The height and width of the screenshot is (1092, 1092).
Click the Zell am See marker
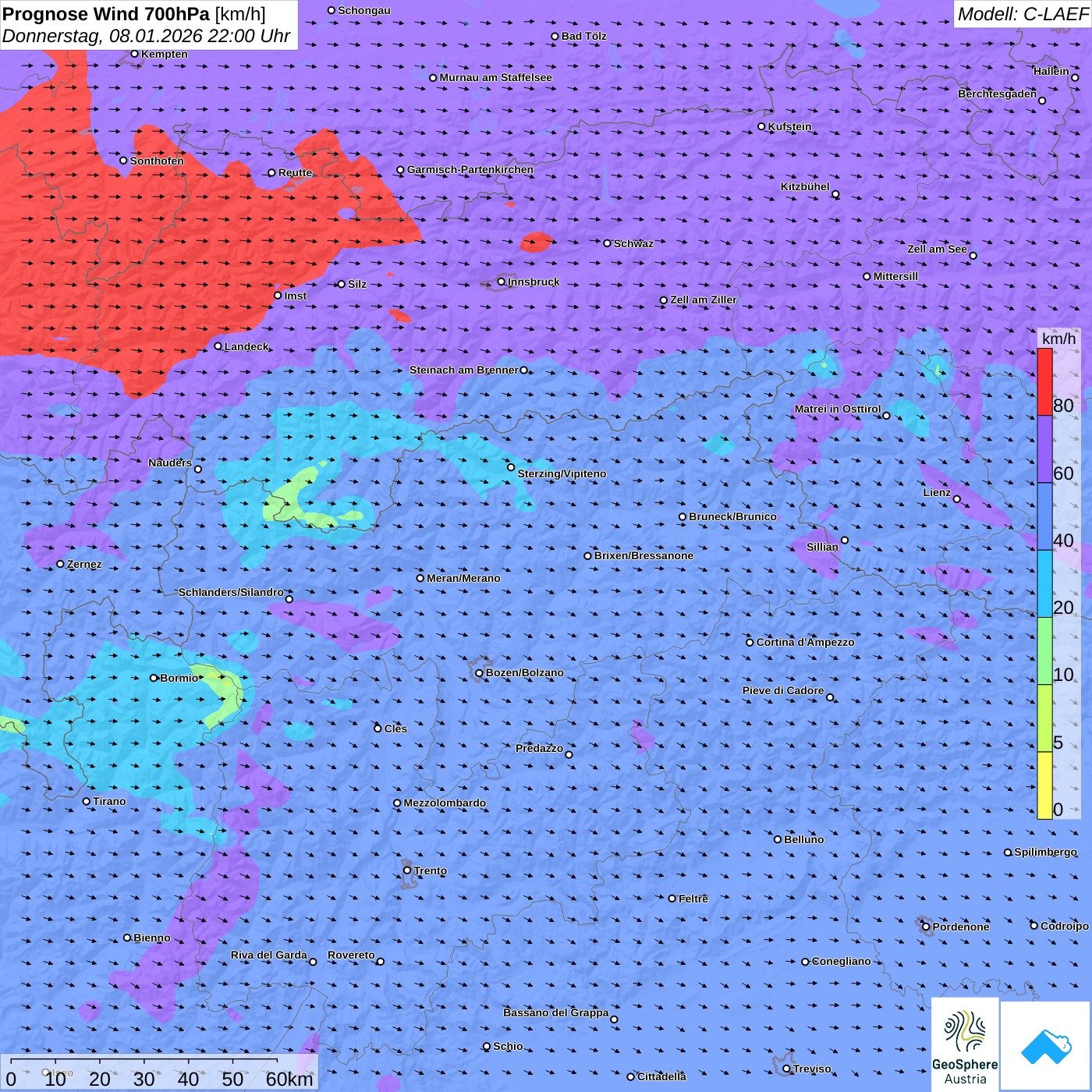pos(973,255)
